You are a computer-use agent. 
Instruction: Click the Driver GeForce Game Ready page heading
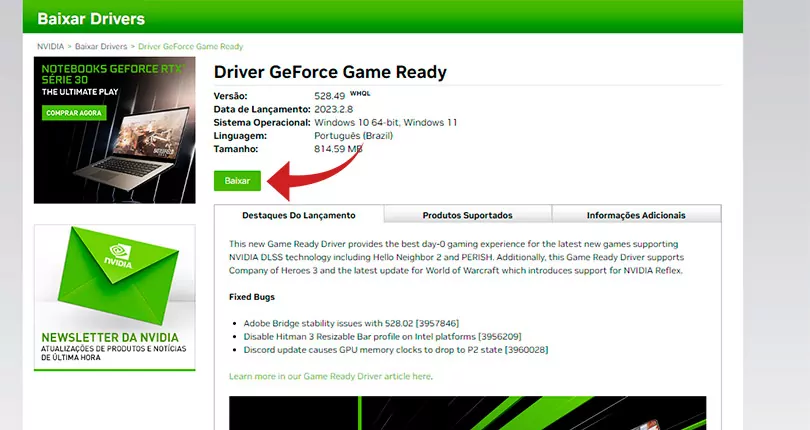[330, 72]
